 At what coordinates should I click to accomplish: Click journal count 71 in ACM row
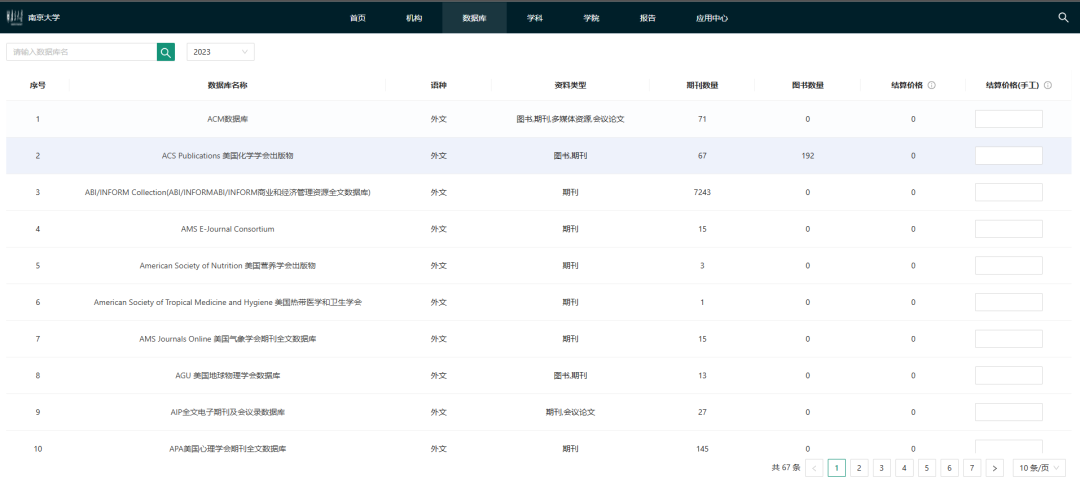[x=702, y=119]
